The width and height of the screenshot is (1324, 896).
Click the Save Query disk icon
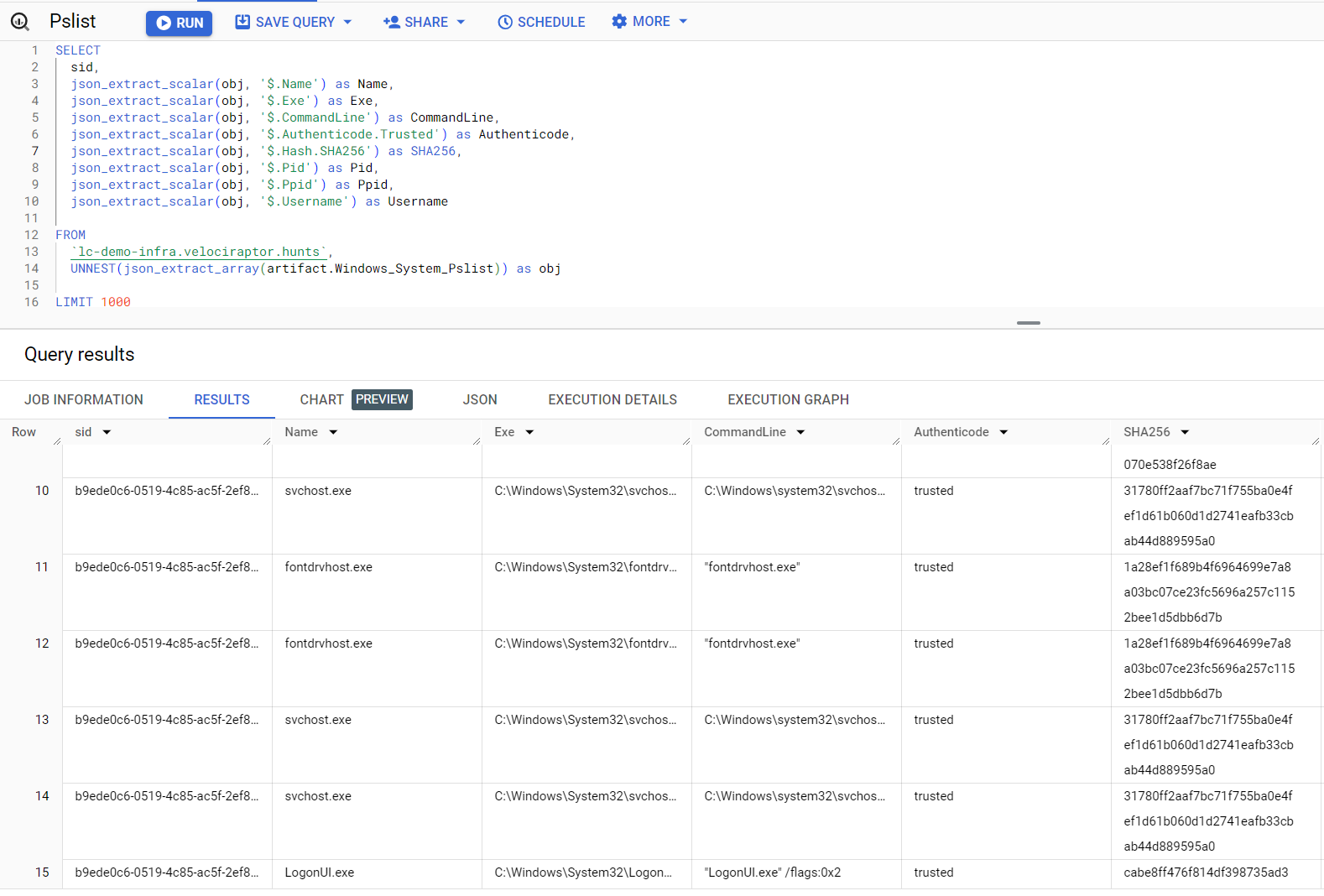coord(242,22)
